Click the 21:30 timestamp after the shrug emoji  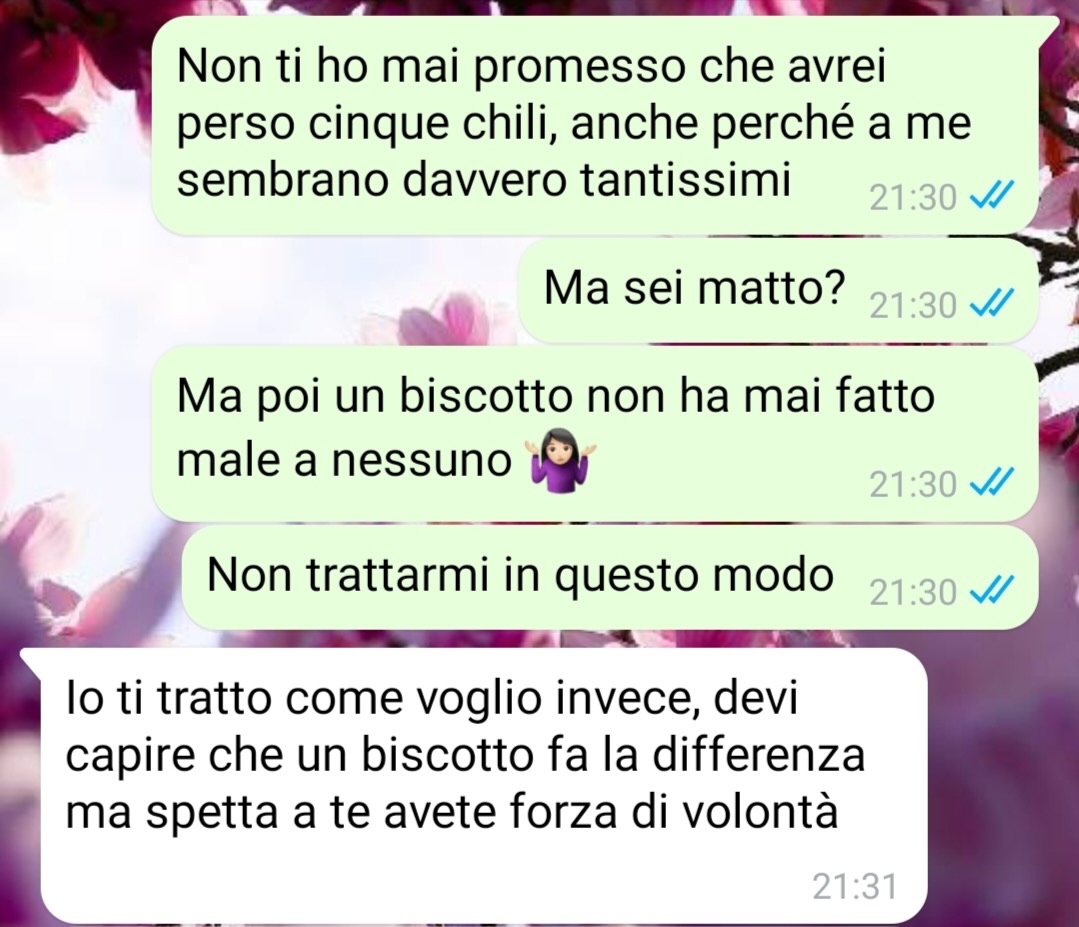click(913, 484)
